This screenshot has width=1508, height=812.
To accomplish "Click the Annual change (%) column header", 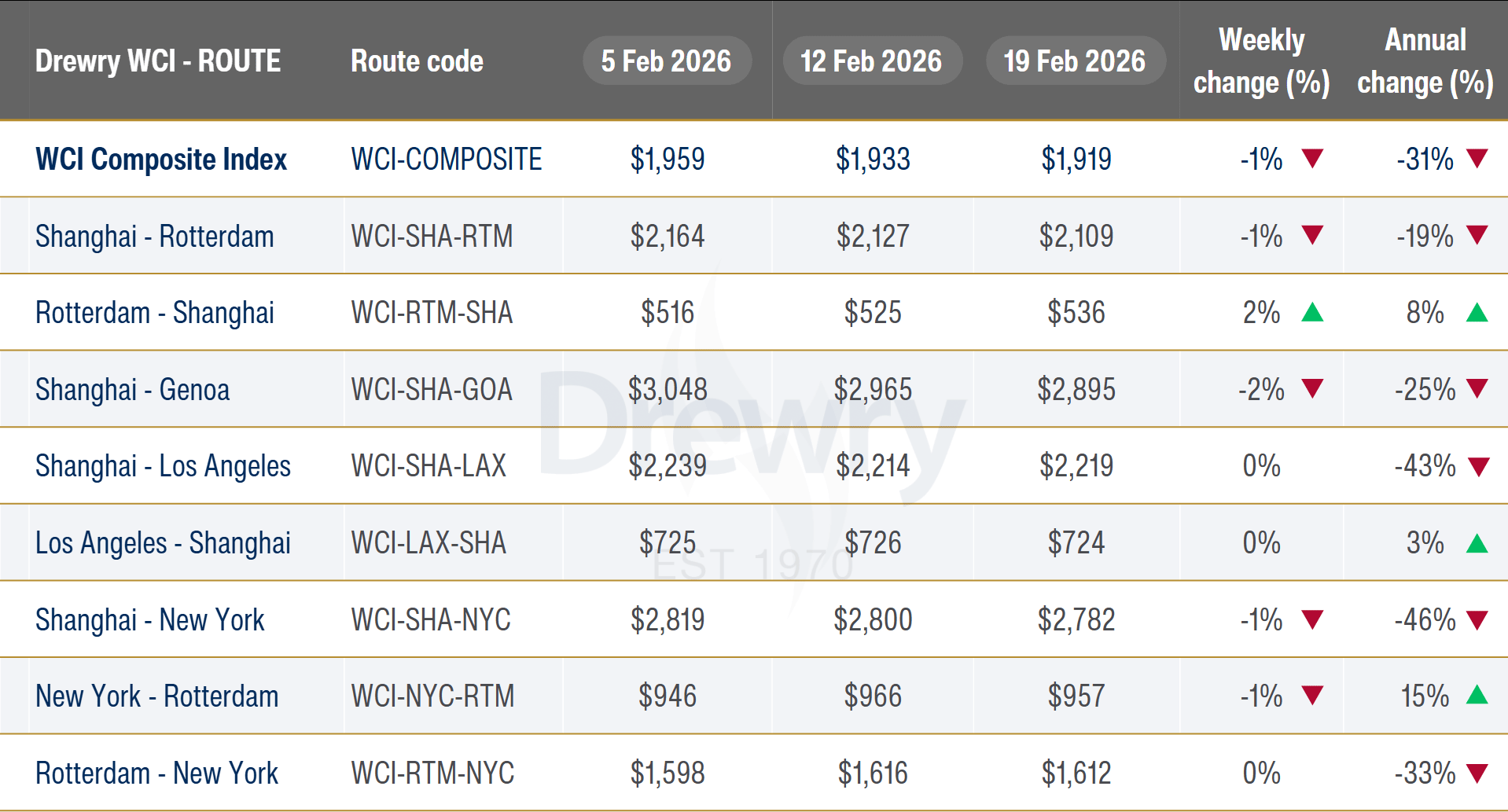I will click(x=1425, y=61).
